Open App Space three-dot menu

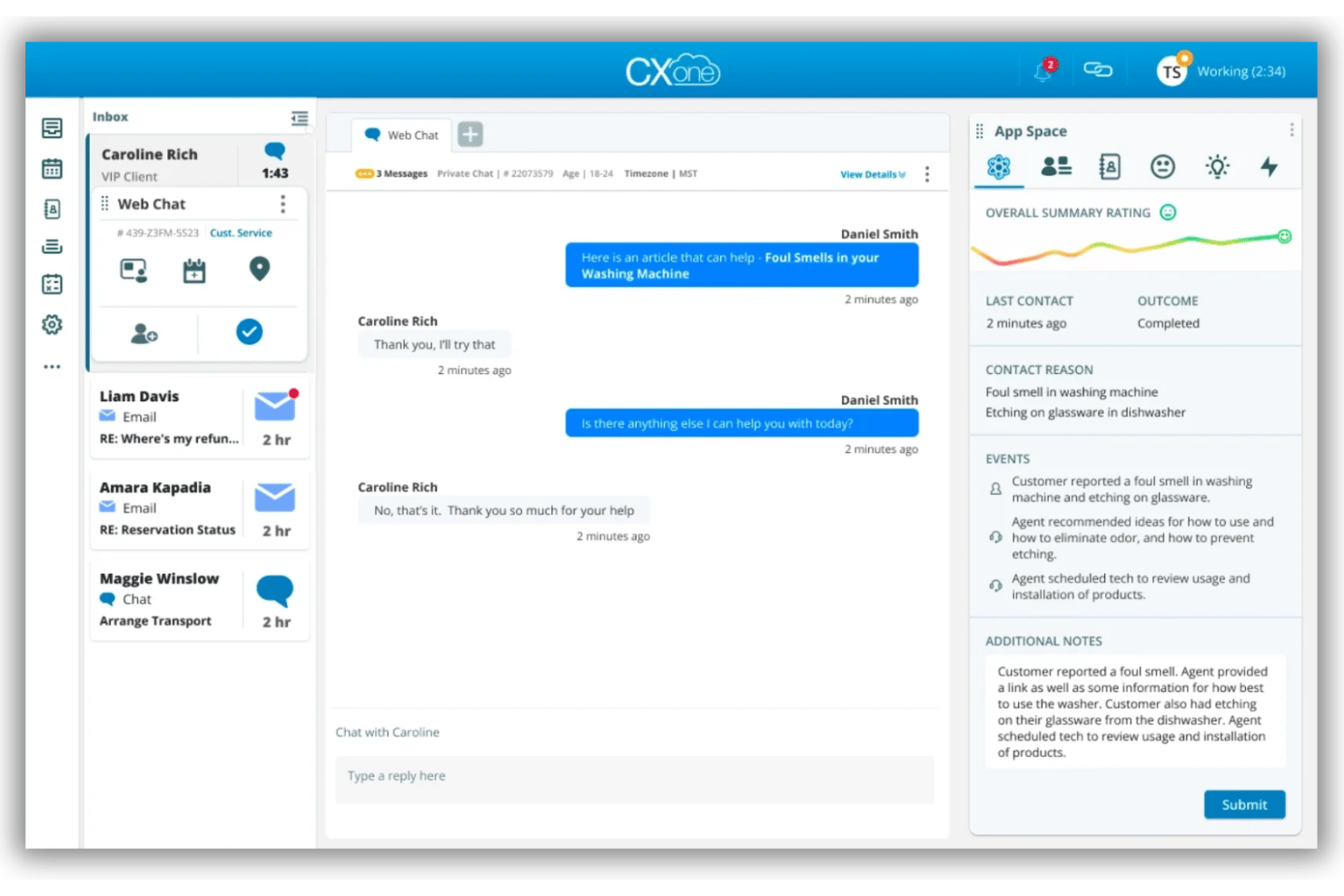pyautogui.click(x=1291, y=130)
